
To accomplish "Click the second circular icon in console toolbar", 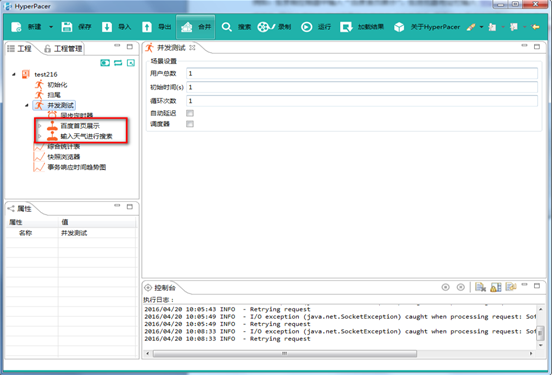I will tap(460, 287).
